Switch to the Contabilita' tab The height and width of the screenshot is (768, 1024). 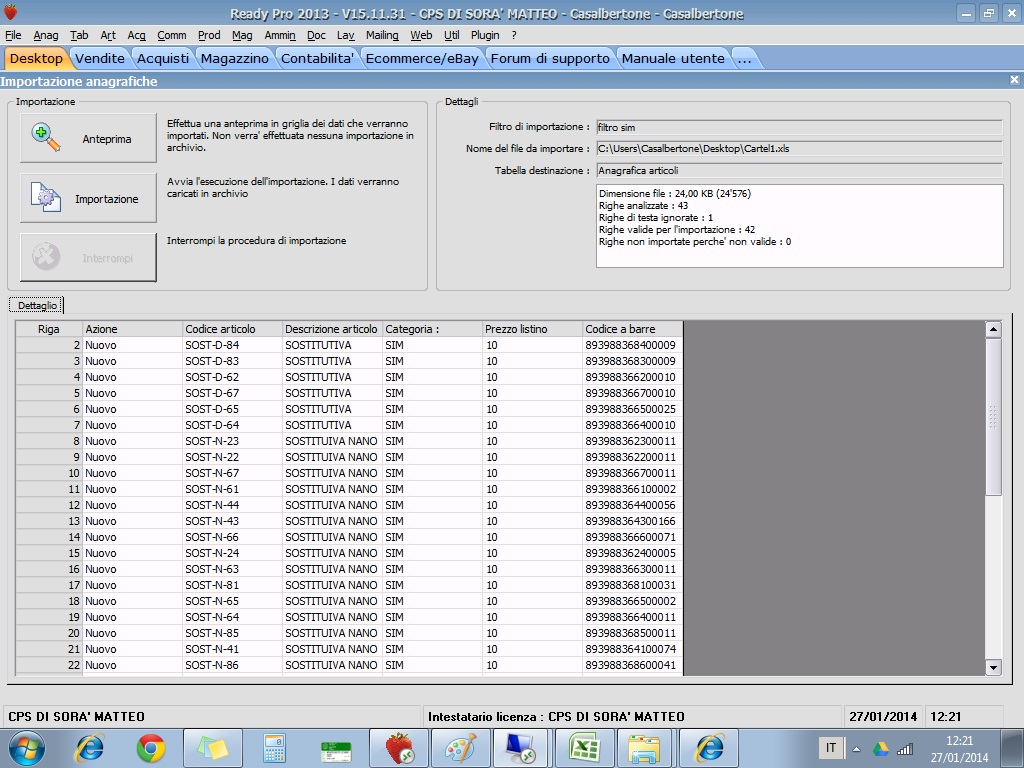click(x=317, y=58)
